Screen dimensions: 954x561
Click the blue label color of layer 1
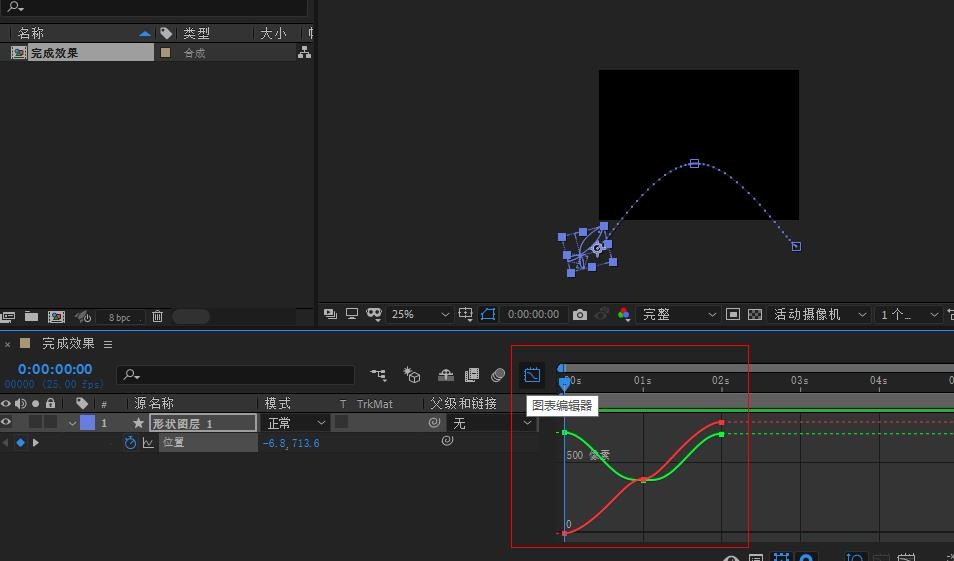point(88,422)
